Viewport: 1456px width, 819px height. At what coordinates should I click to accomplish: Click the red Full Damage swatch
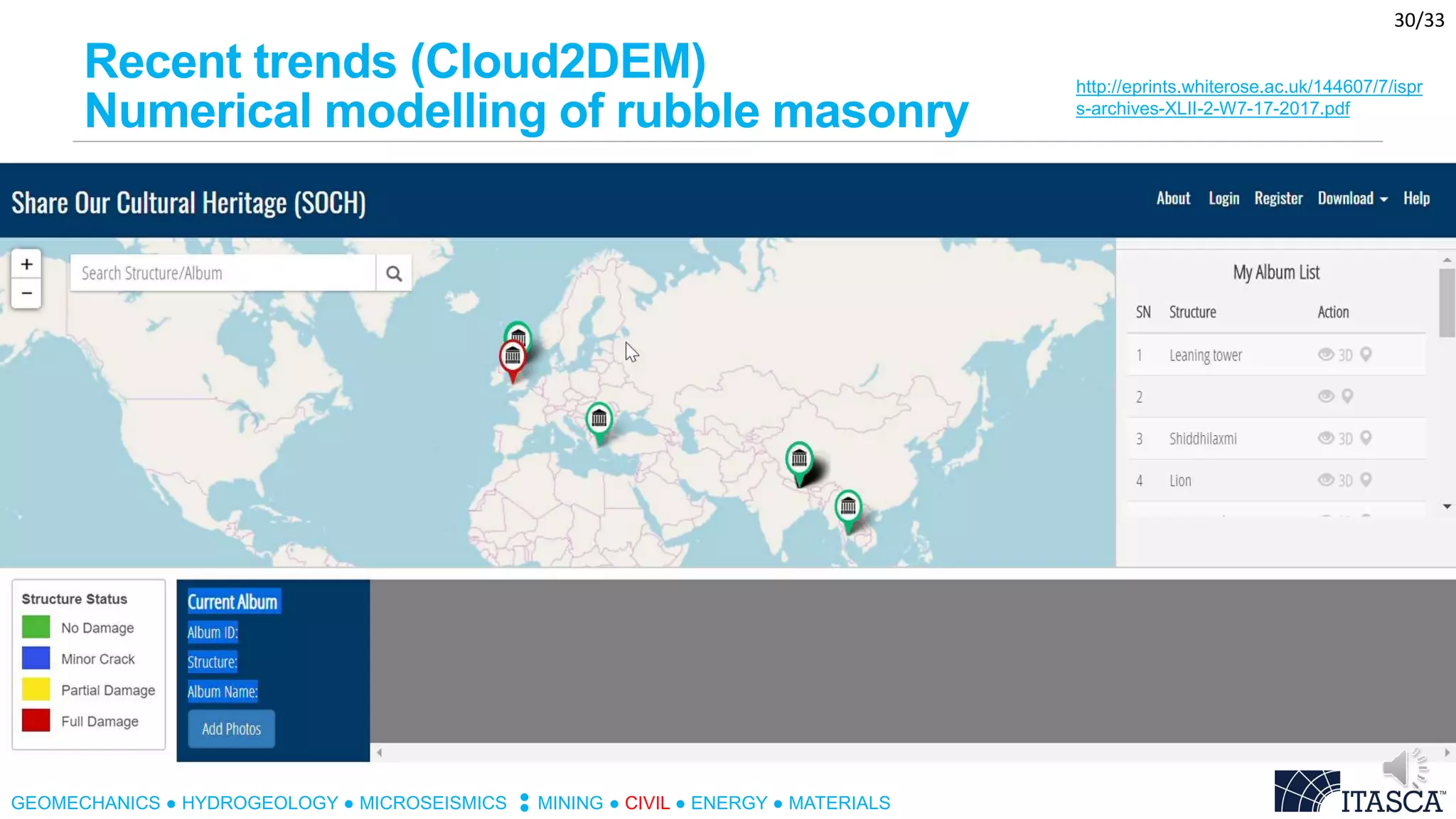(x=36, y=721)
